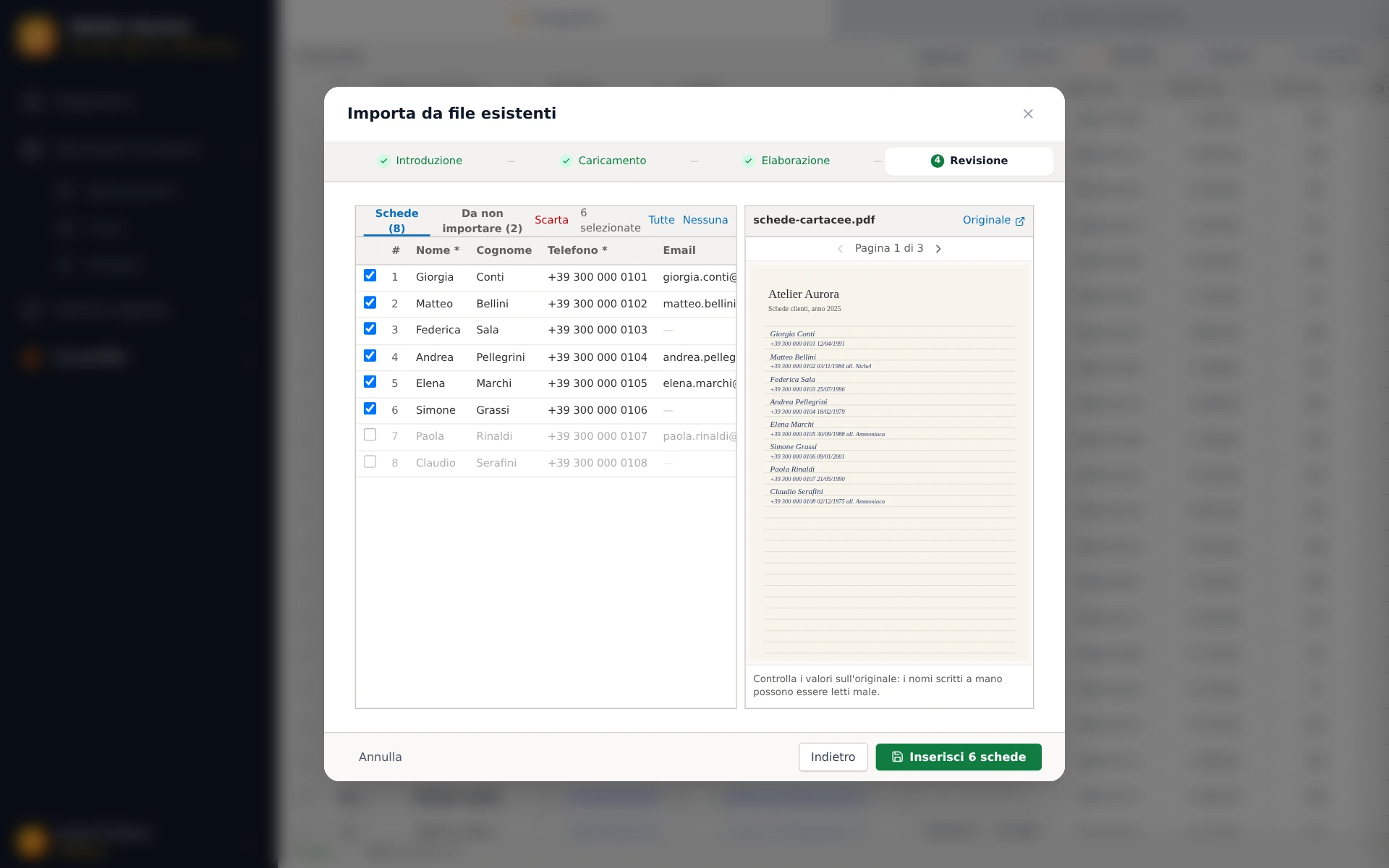Viewport: 1389px width, 868px height.
Task: Go to the Introduzione wizard step
Action: tap(420, 161)
